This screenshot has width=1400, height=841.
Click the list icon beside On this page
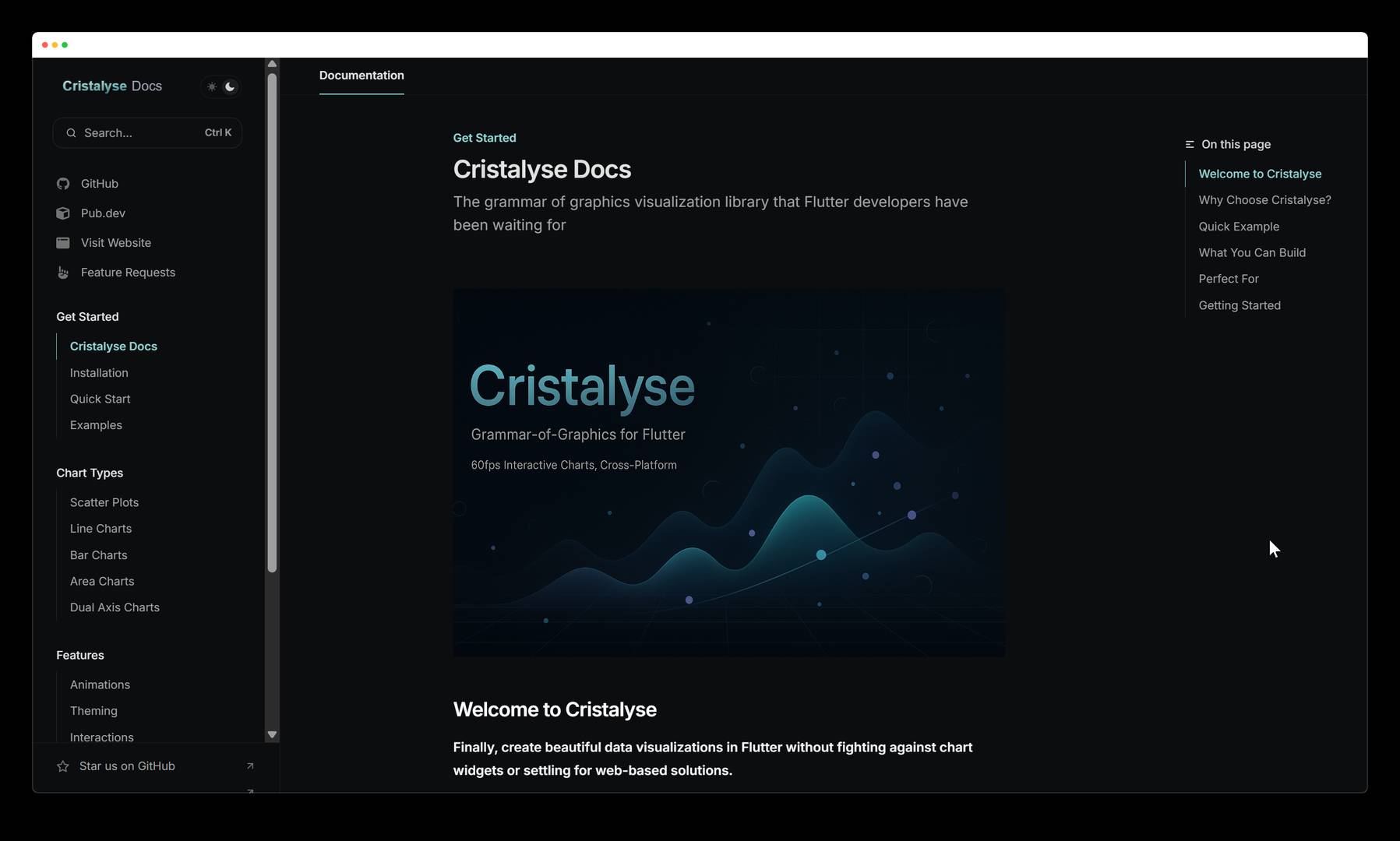1190,144
